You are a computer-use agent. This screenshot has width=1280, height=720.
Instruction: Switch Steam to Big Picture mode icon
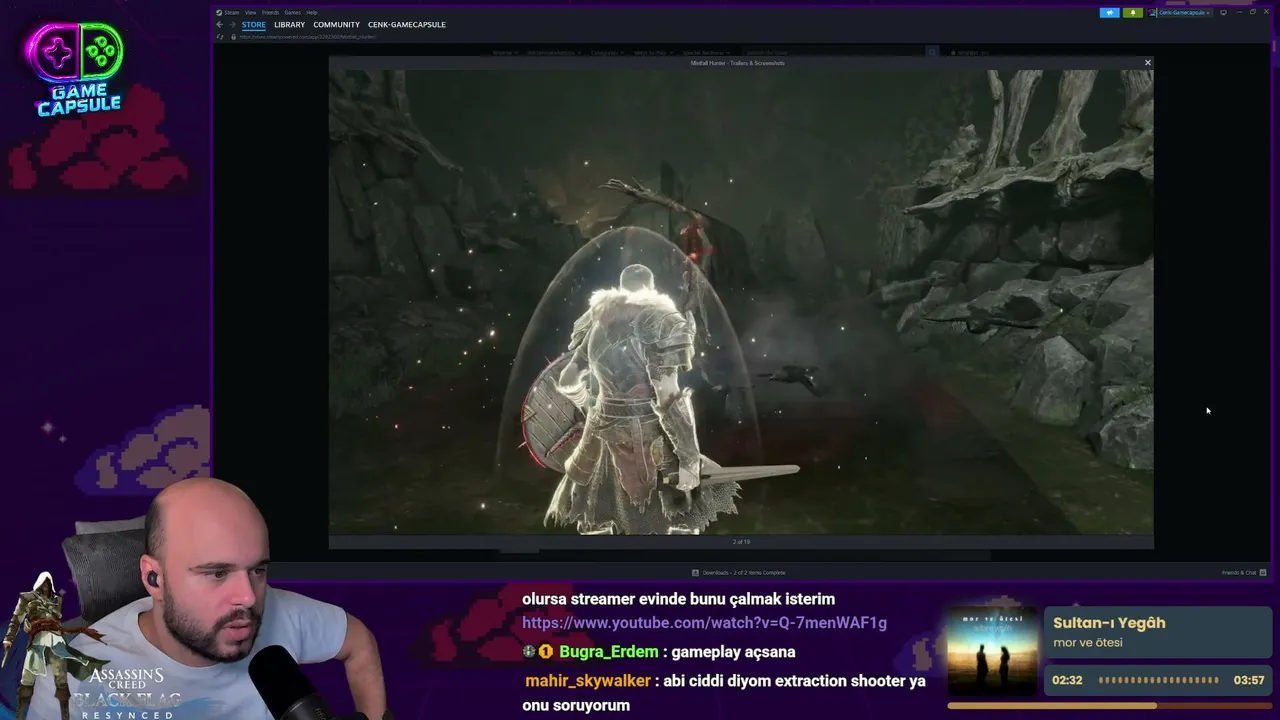1223,13
